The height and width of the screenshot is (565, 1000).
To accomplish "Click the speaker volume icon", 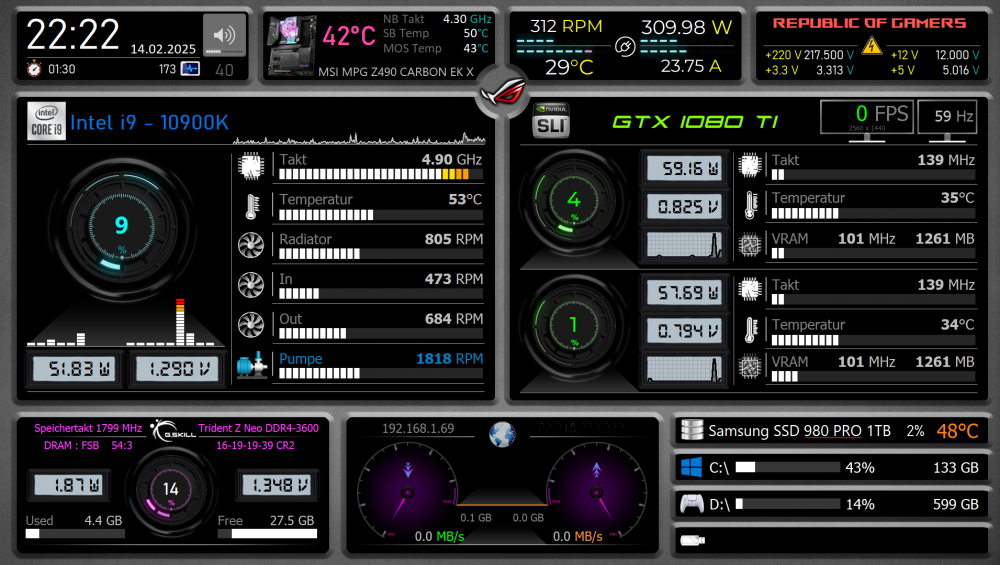I will point(224,32).
